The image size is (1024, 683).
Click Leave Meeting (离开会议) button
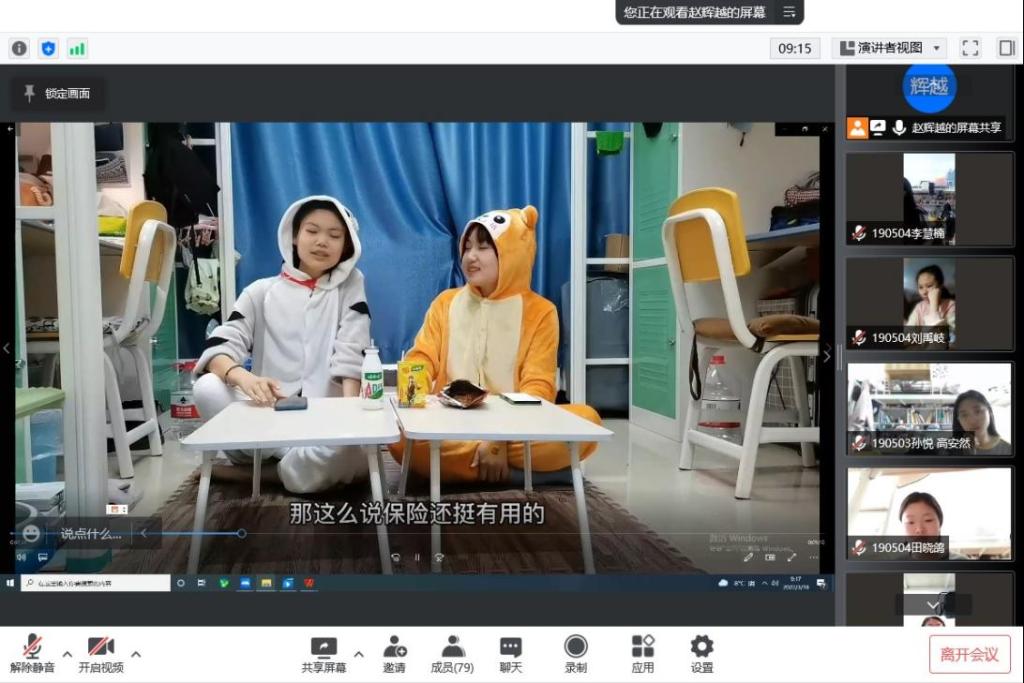click(x=969, y=654)
